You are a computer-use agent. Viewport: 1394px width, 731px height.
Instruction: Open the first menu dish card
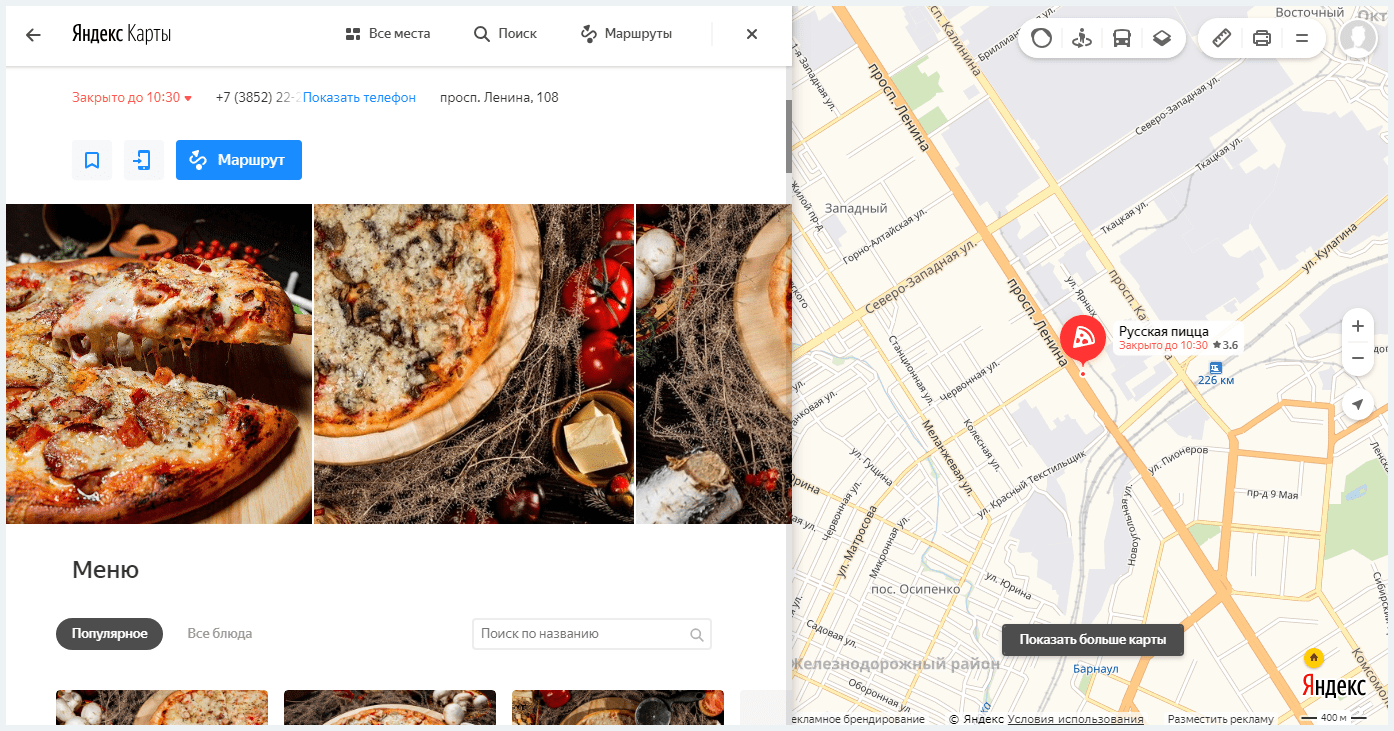162,707
